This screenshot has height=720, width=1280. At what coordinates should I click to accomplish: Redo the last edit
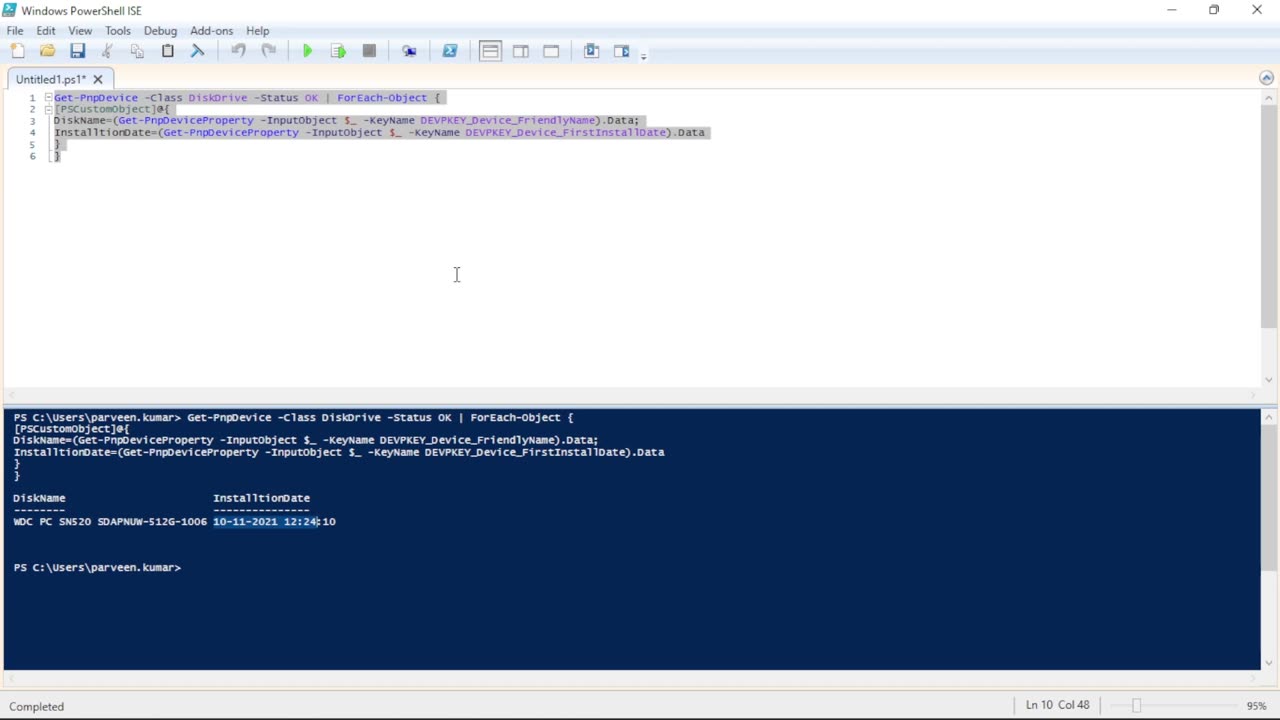coord(268,51)
